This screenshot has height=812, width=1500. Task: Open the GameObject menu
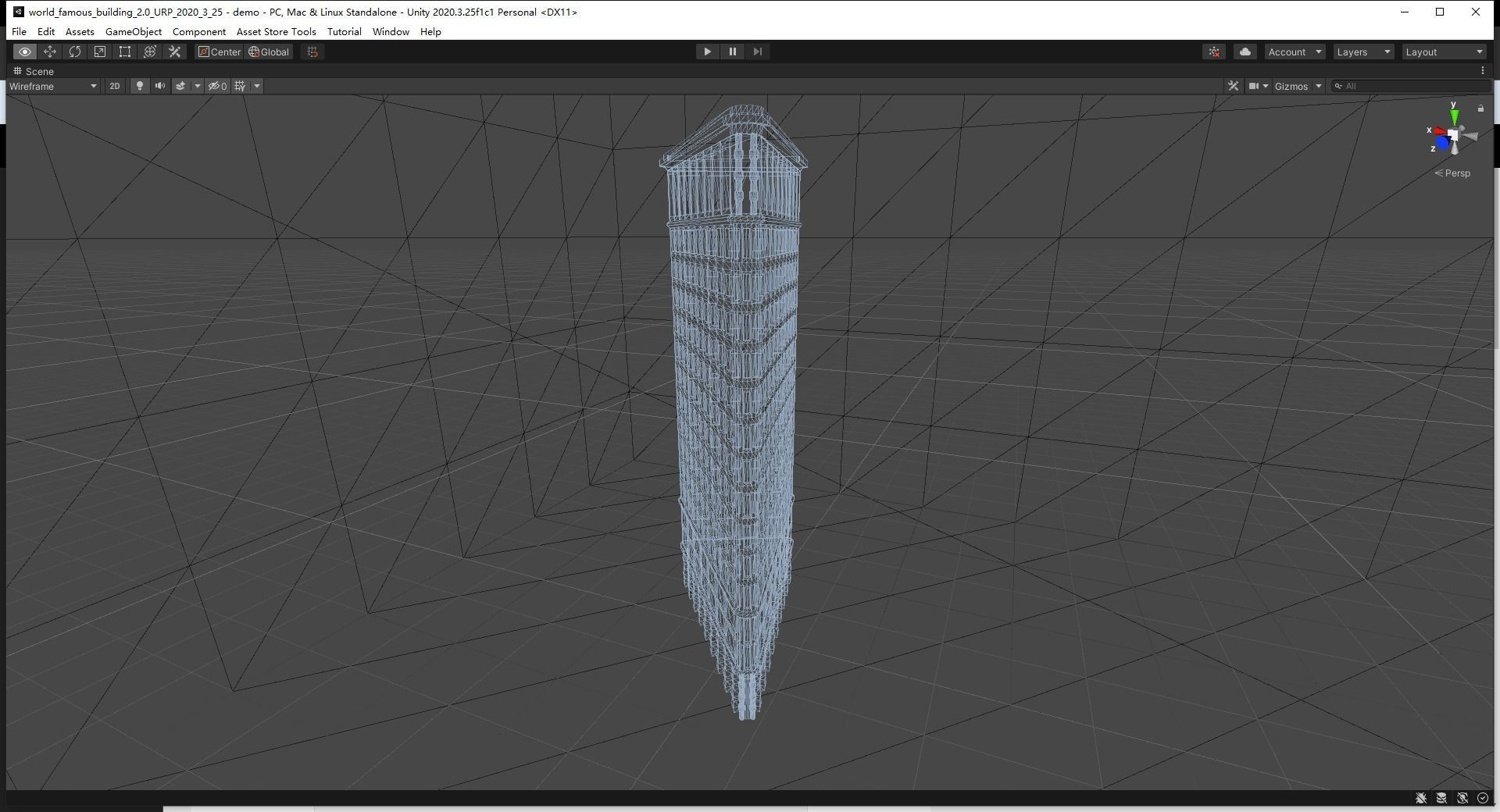pos(134,31)
